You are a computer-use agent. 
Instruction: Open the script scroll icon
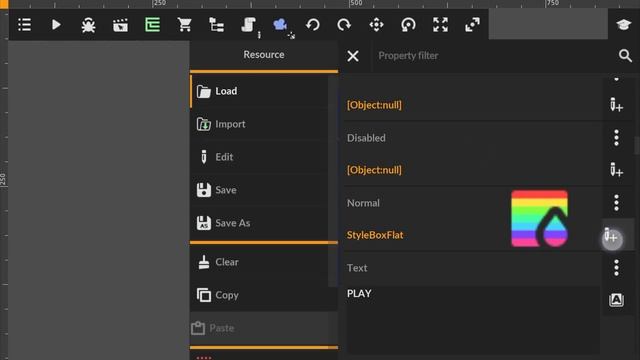(x=248, y=25)
